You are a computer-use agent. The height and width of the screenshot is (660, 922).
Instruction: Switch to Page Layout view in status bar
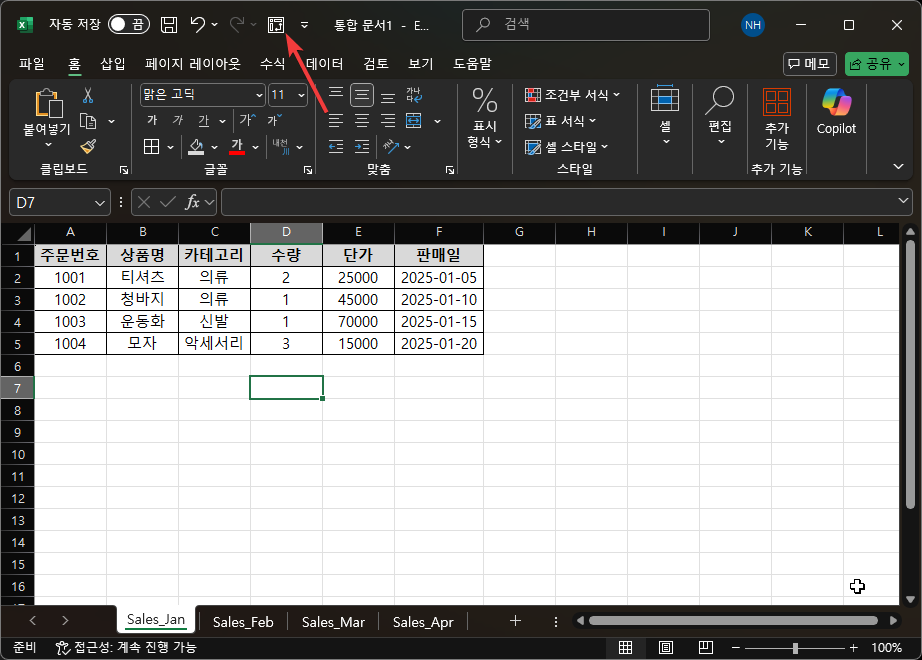click(x=666, y=648)
